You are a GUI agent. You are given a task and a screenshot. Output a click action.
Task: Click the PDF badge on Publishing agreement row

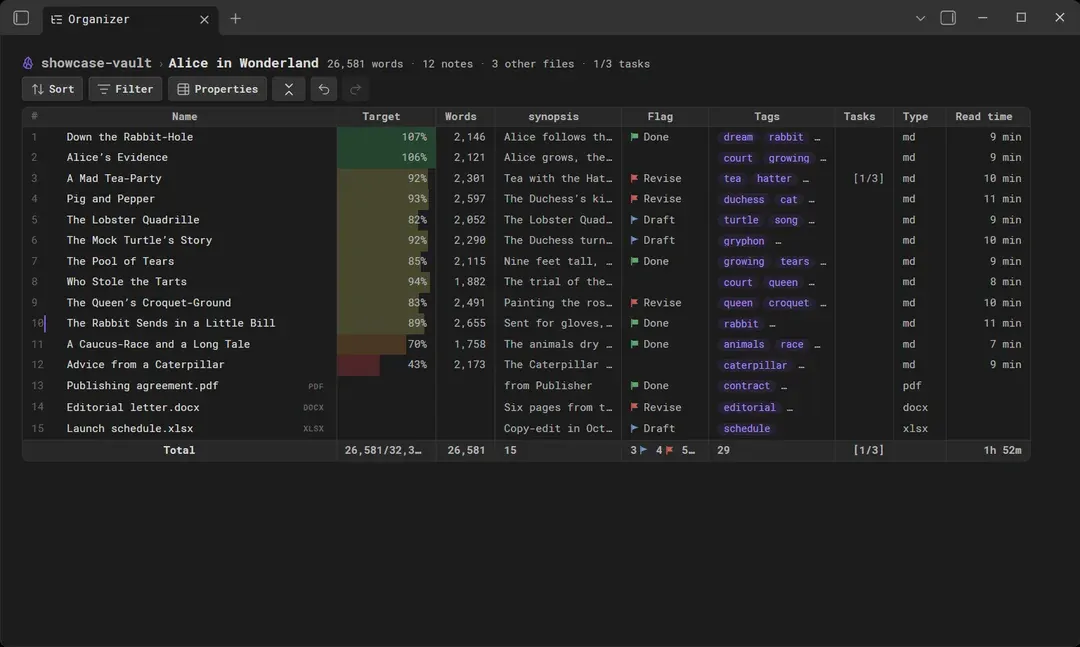click(315, 387)
